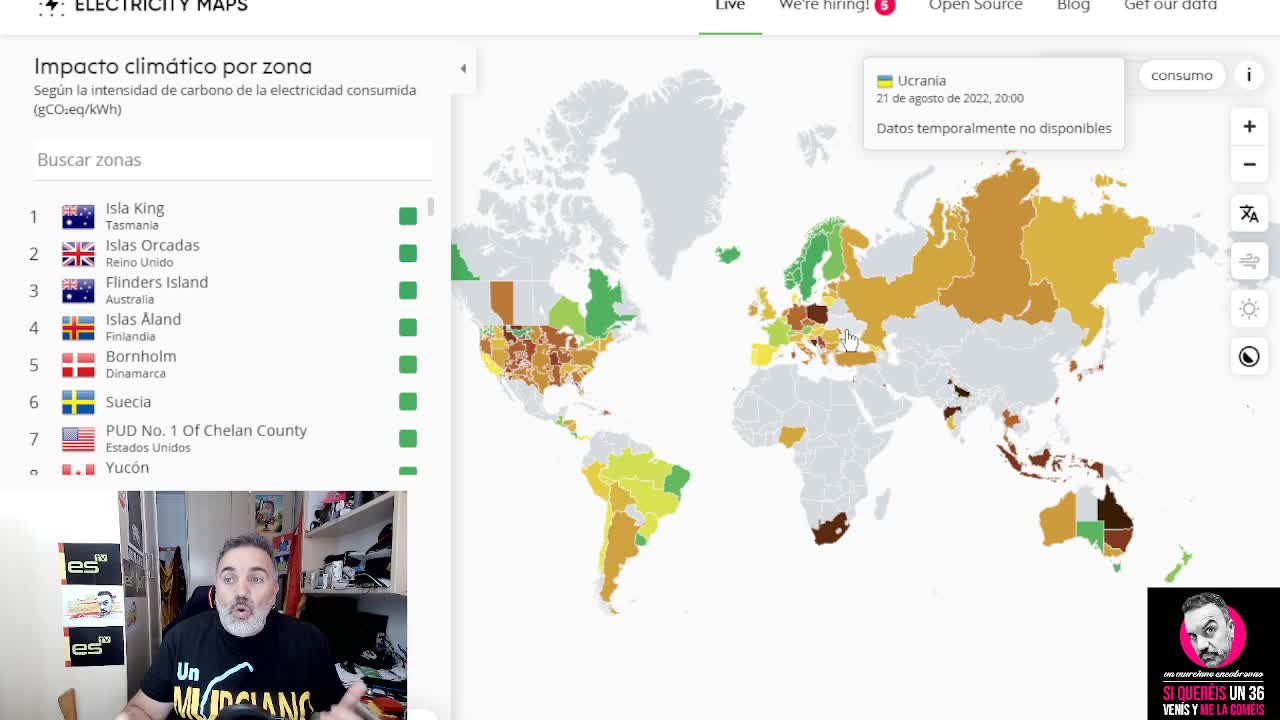Open the Open Source link

click(x=975, y=6)
